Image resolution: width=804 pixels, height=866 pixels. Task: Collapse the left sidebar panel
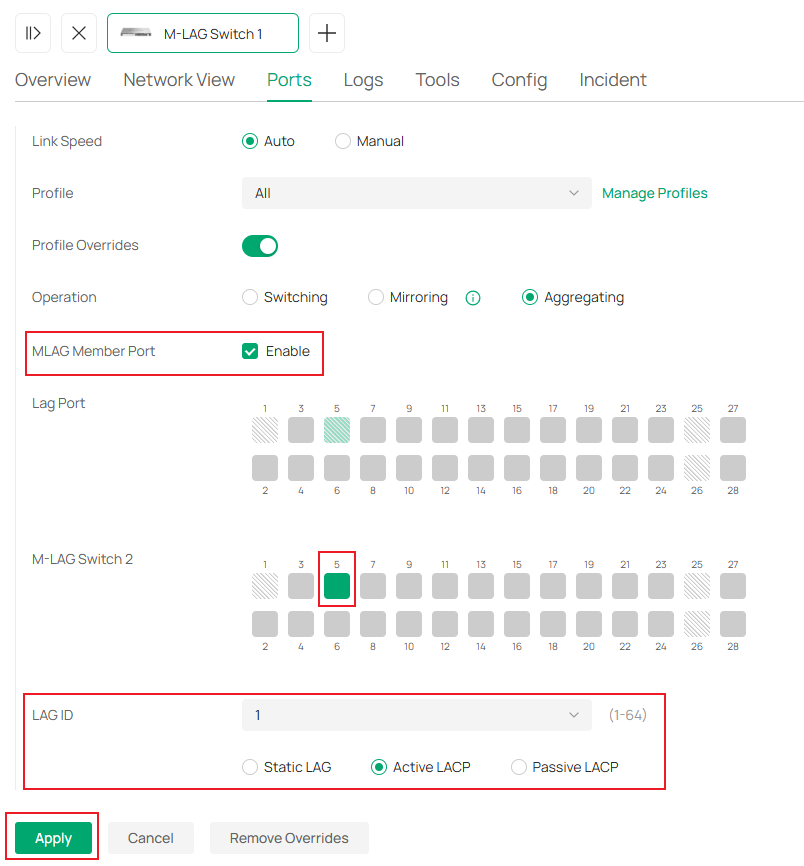pyautogui.click(x=32, y=32)
